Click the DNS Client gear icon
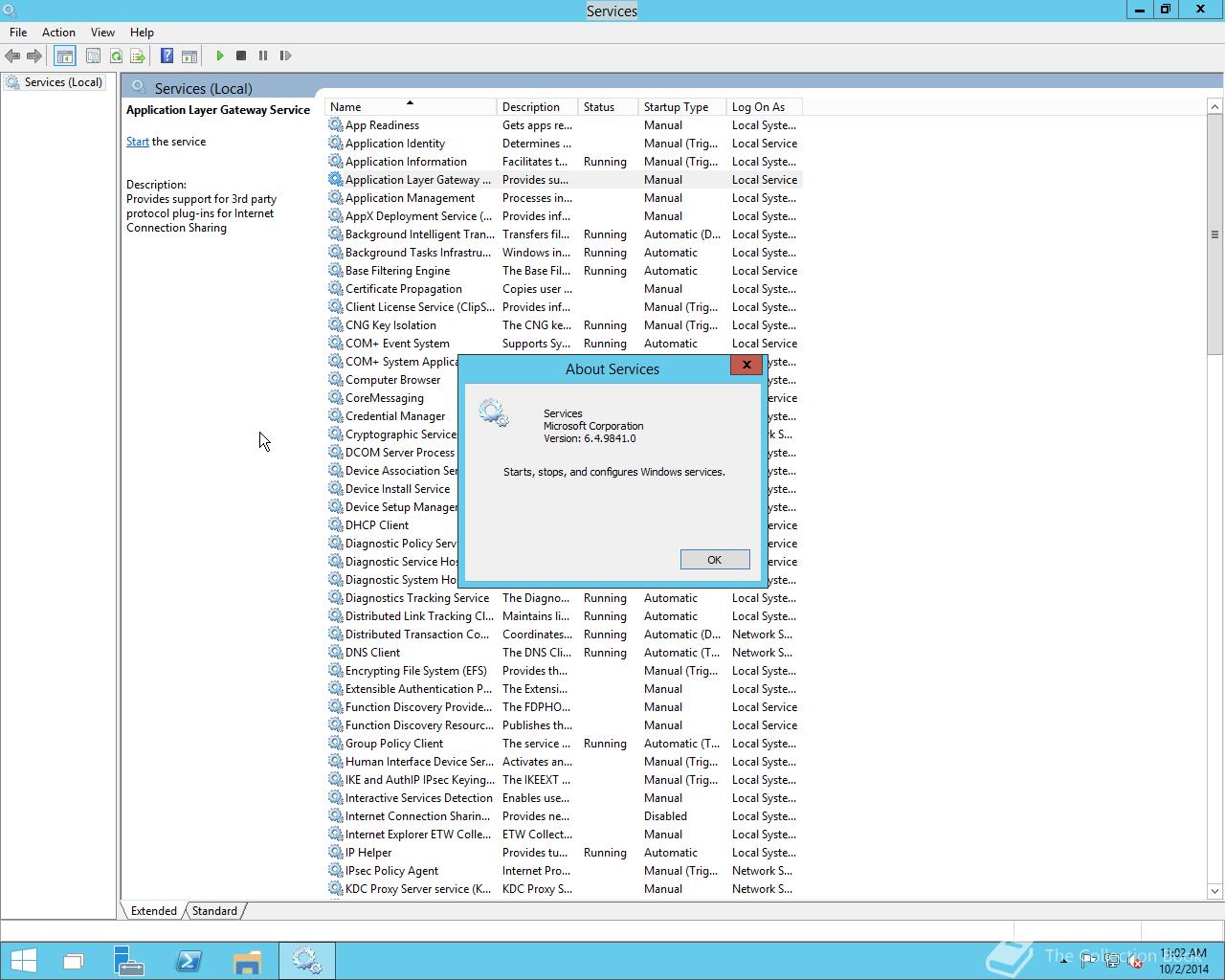 335,653
